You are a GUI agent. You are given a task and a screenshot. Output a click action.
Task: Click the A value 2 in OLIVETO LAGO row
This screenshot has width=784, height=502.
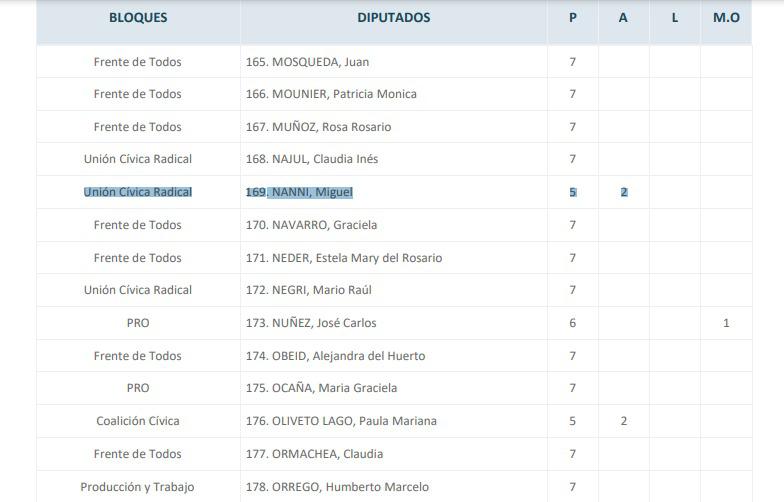pos(623,421)
